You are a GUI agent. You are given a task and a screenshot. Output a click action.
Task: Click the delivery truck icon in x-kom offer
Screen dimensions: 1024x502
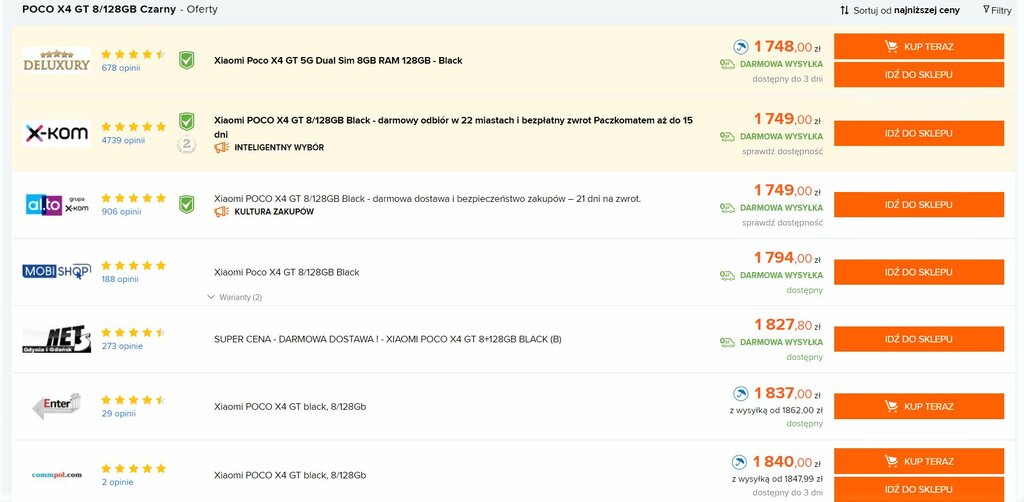[x=727, y=136]
